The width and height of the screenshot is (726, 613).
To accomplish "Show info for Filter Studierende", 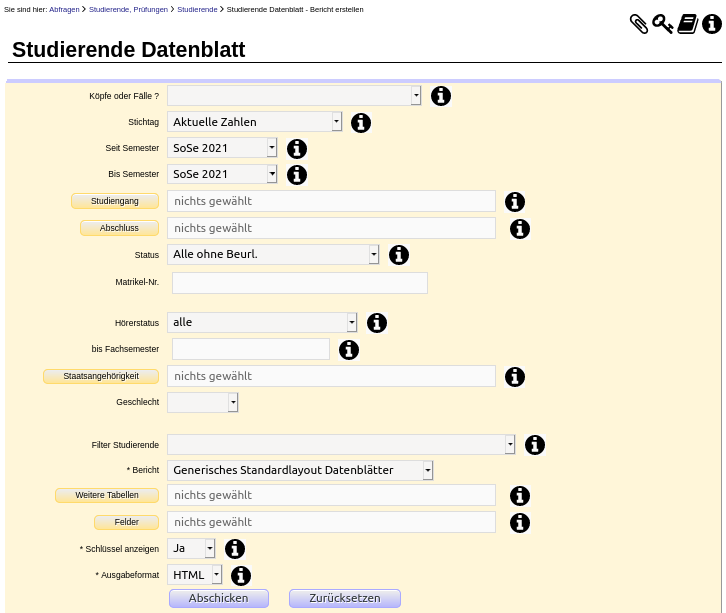I will click(535, 445).
